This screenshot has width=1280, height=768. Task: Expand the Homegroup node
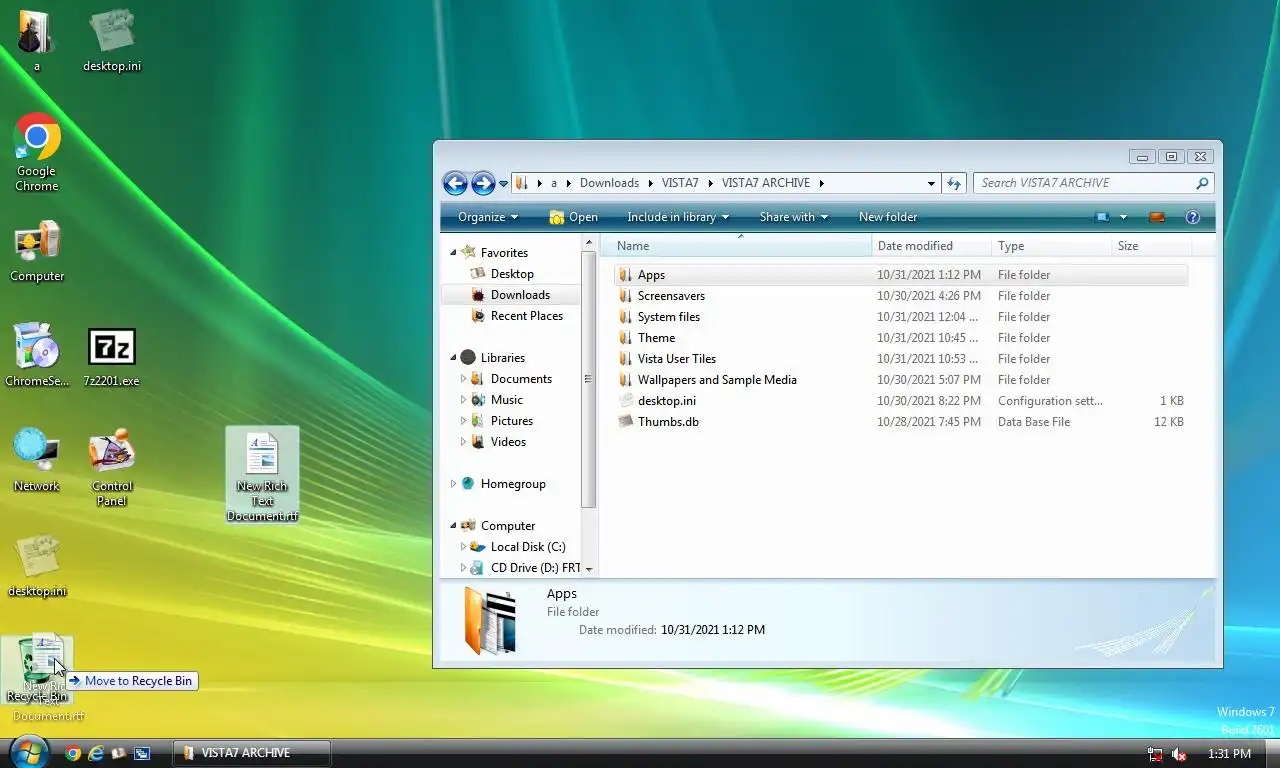[453, 484]
